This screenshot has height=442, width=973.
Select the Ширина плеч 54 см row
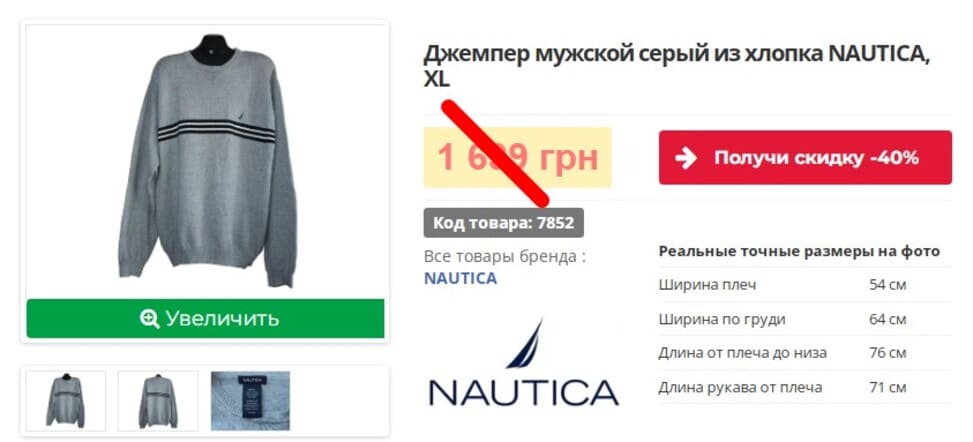pos(805,285)
